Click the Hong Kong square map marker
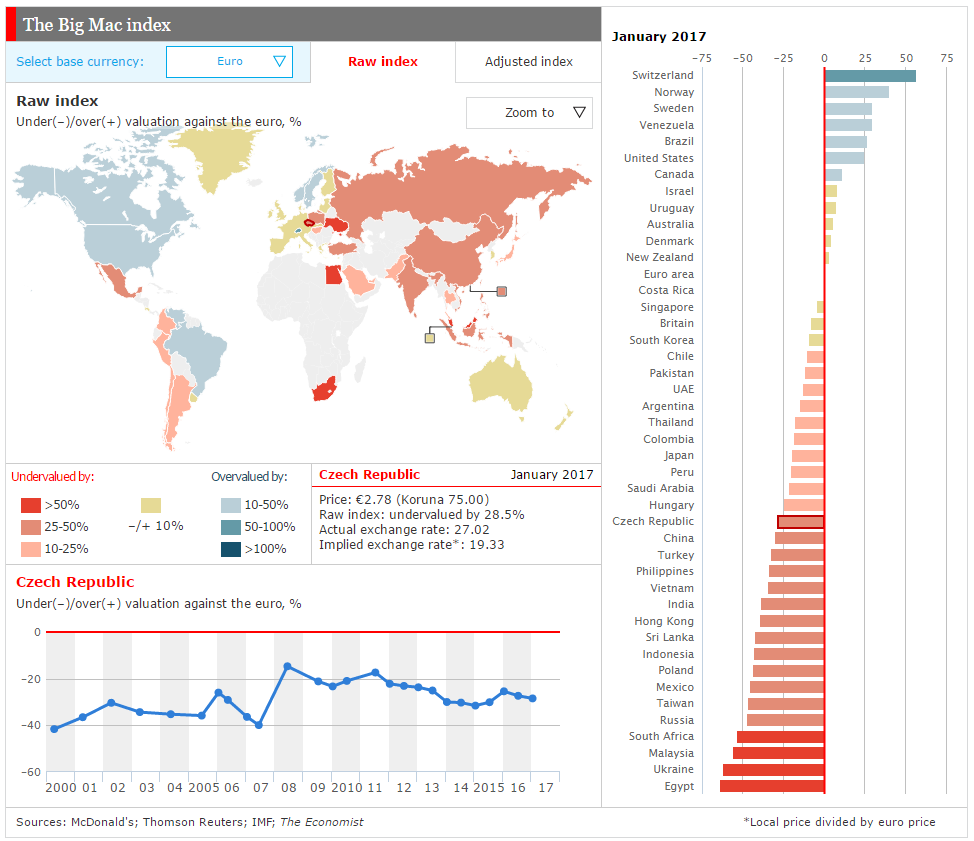Viewport: 974px width, 841px height. point(502,291)
